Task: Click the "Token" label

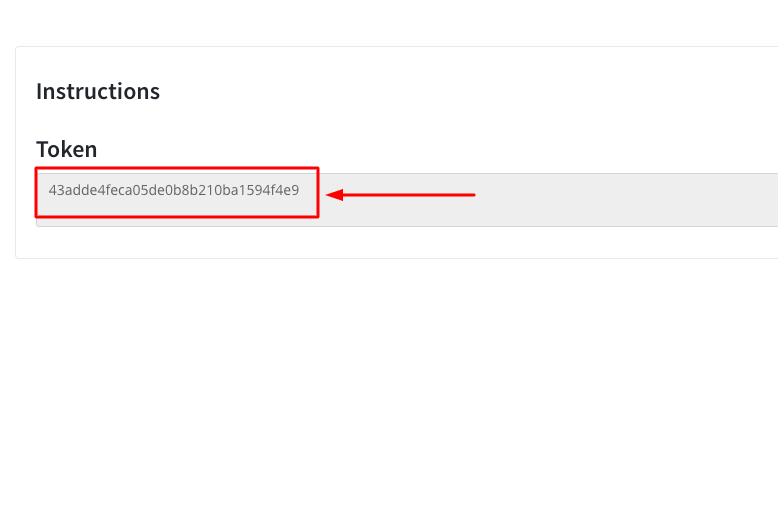Action: coord(66,149)
